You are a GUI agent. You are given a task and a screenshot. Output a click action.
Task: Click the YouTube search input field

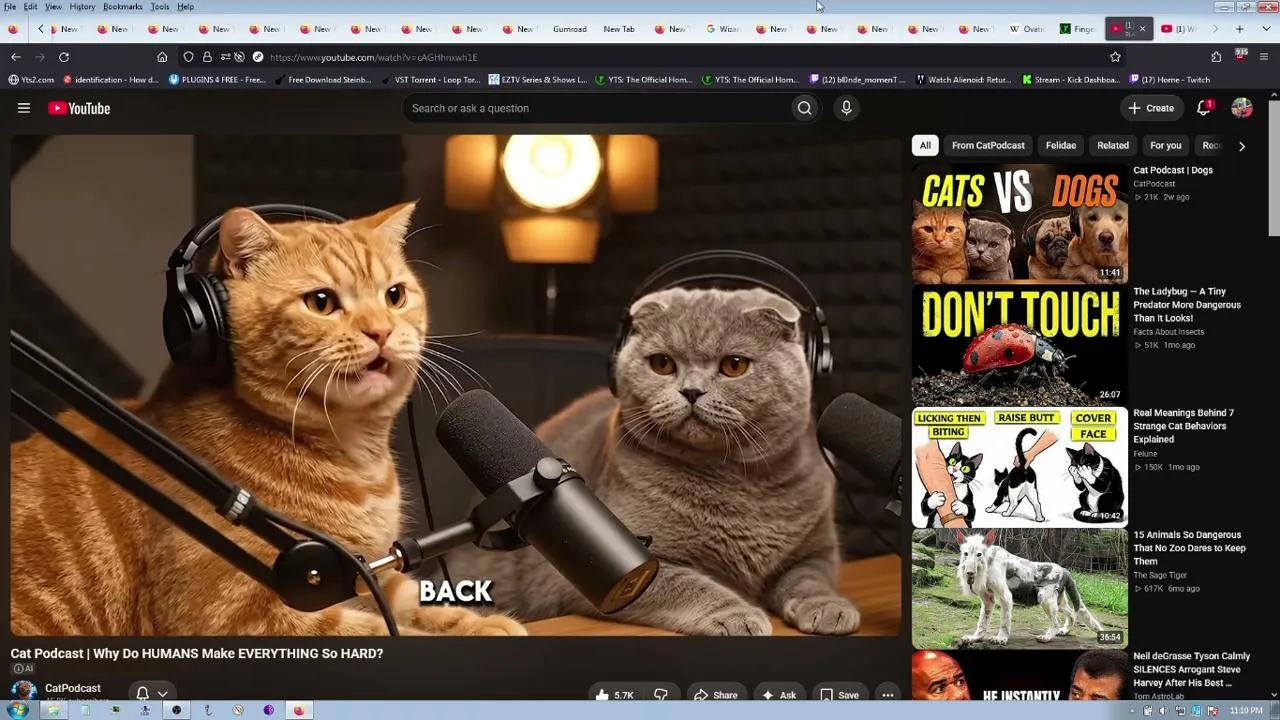(x=595, y=108)
